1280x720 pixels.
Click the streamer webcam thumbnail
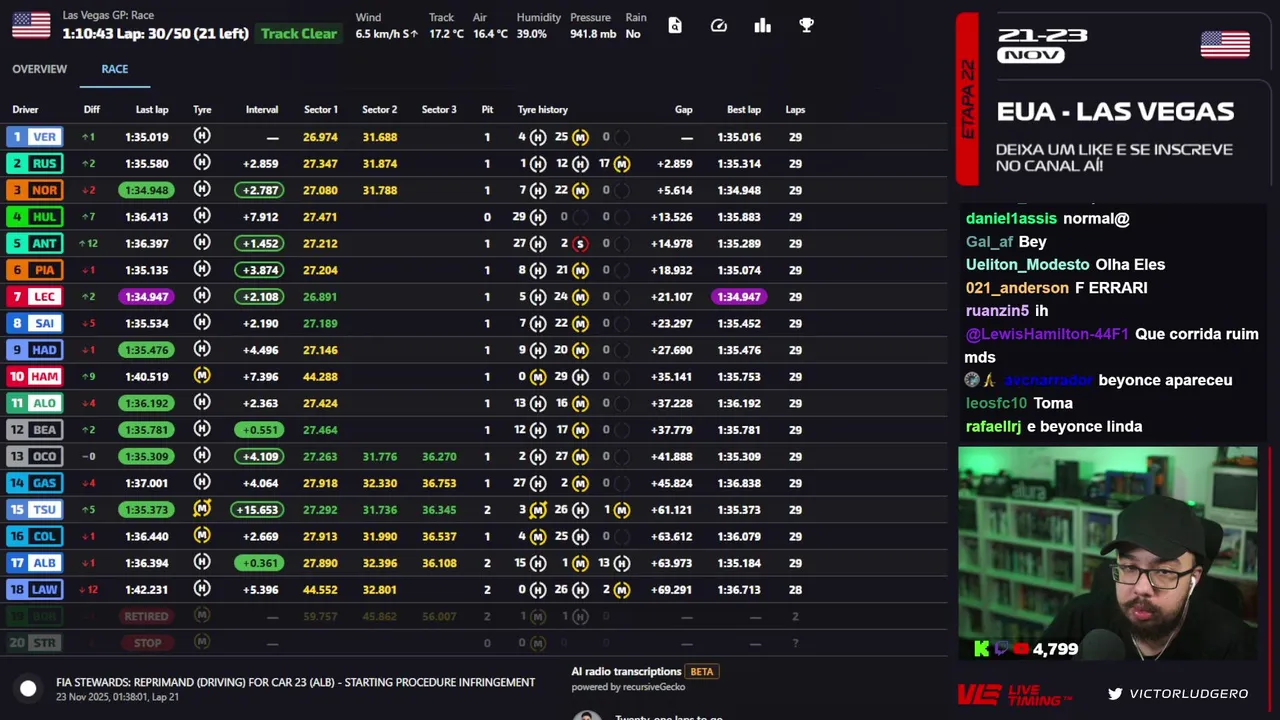(1108, 555)
